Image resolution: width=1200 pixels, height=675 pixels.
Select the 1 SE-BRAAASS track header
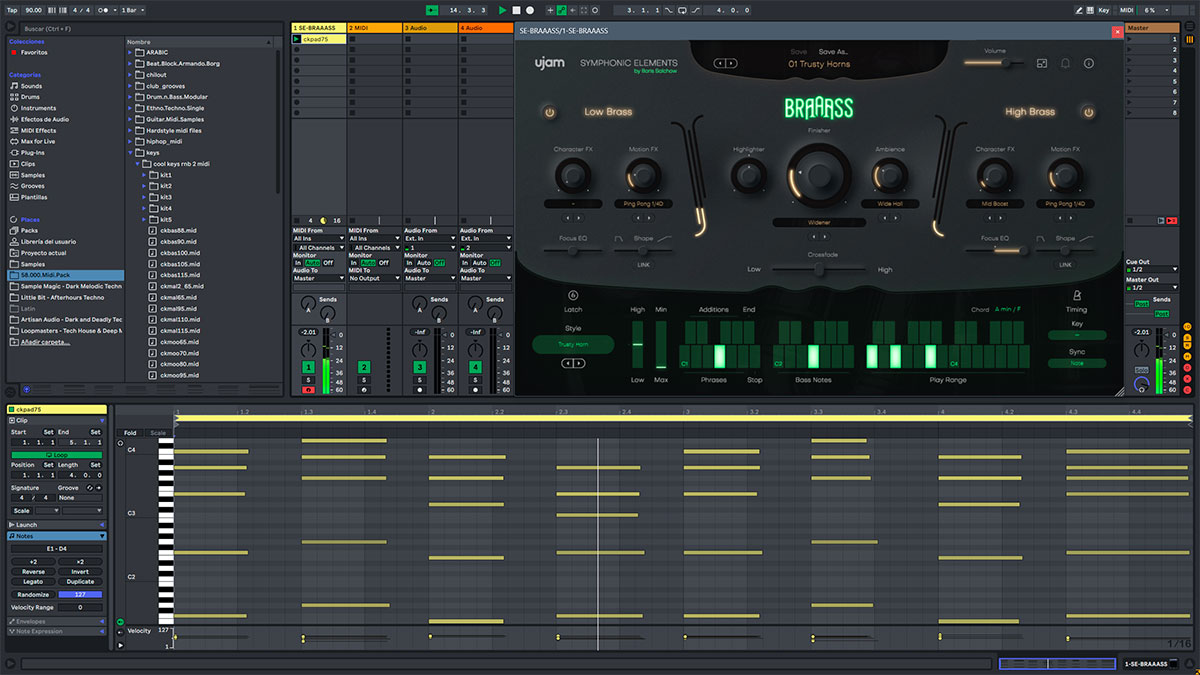pyautogui.click(x=318, y=28)
